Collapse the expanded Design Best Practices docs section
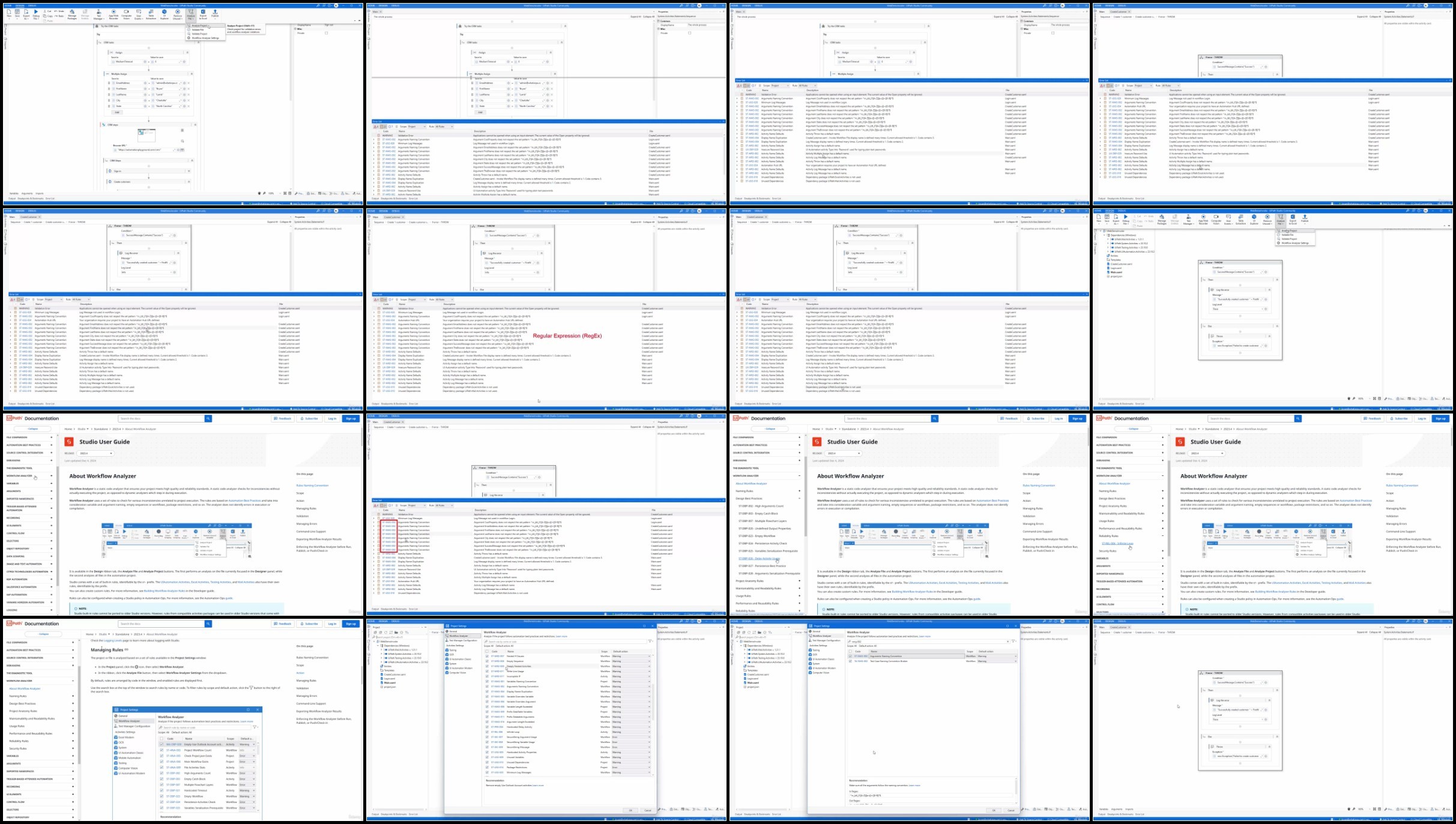The image size is (1456, 824). click(x=799, y=499)
